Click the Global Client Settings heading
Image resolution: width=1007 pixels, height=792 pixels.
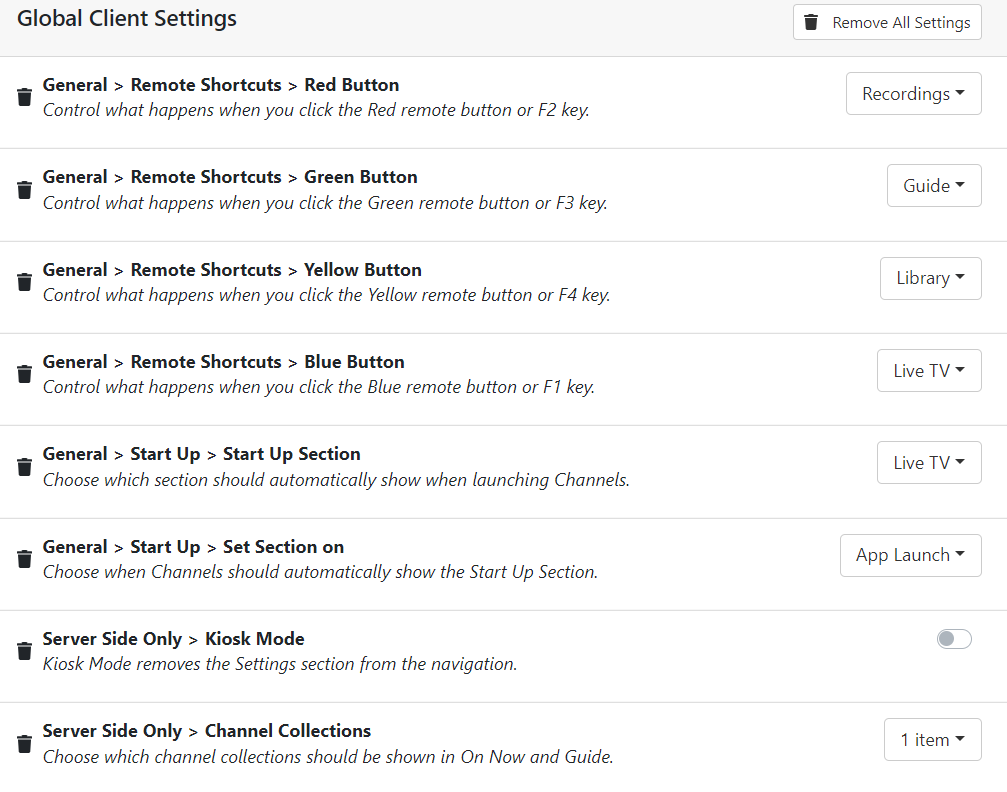127,18
